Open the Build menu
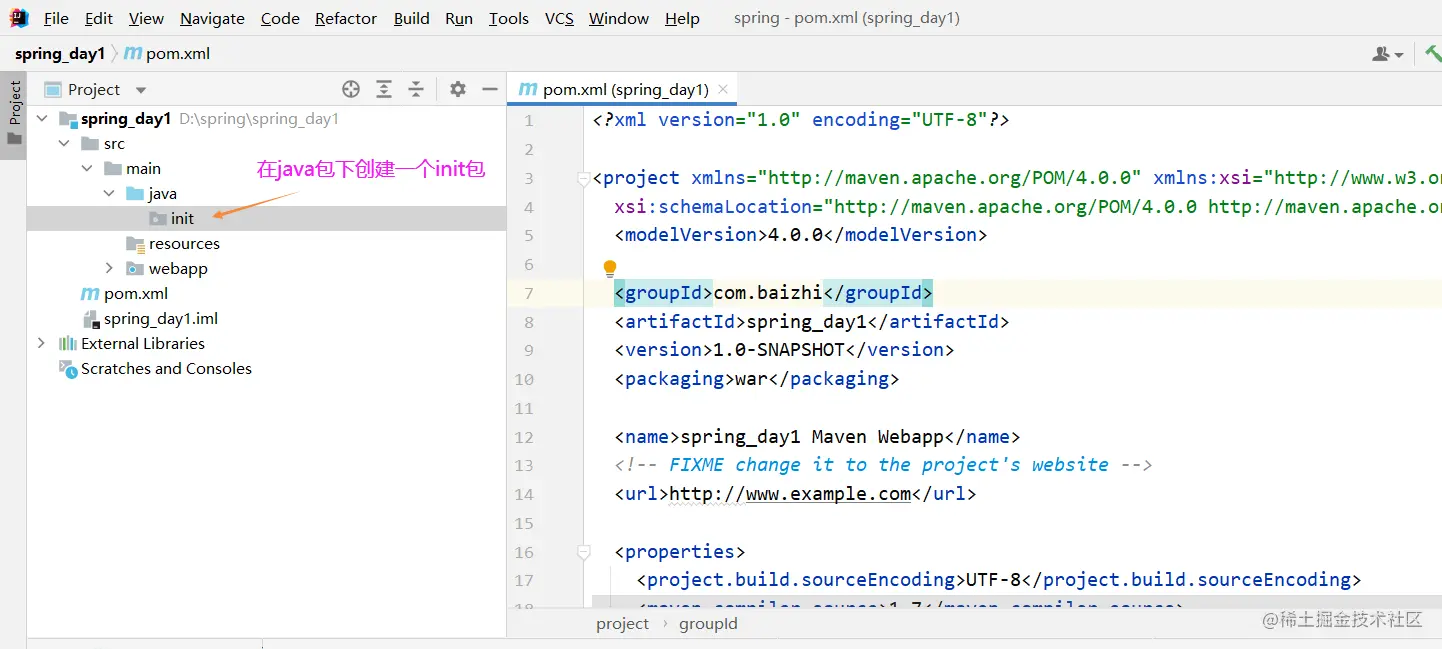The width and height of the screenshot is (1442, 649). (x=411, y=18)
